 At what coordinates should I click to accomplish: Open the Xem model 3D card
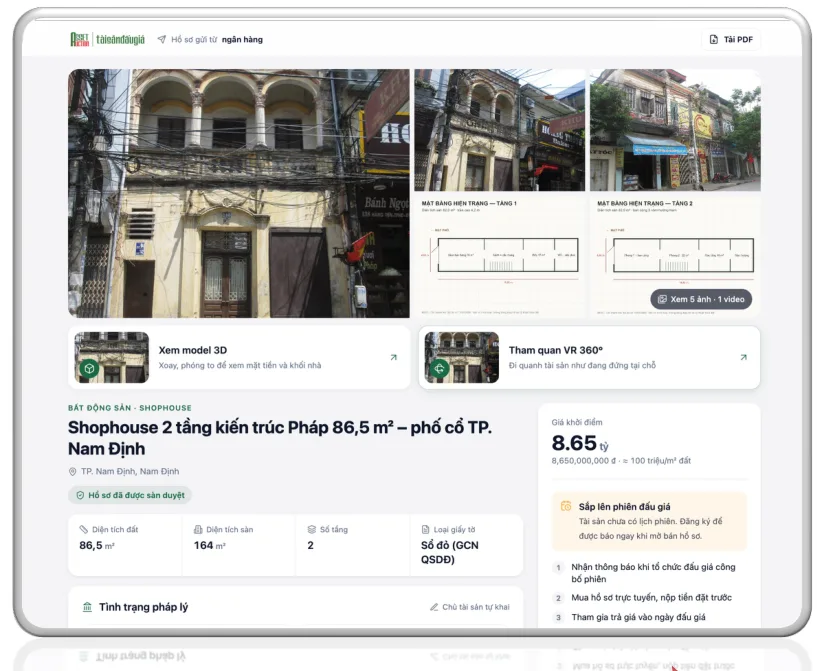click(x=239, y=358)
